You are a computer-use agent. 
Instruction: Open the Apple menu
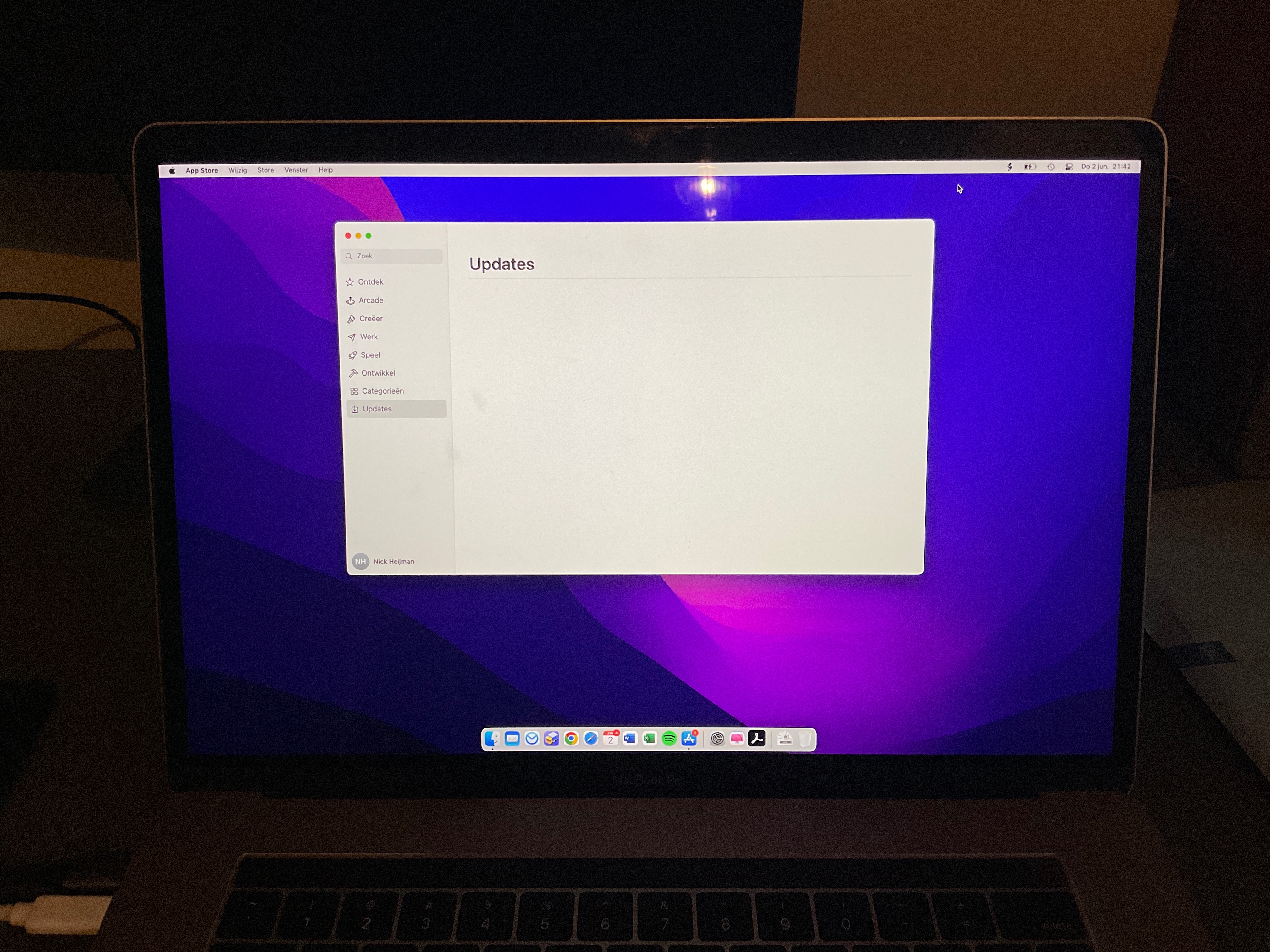click(172, 170)
